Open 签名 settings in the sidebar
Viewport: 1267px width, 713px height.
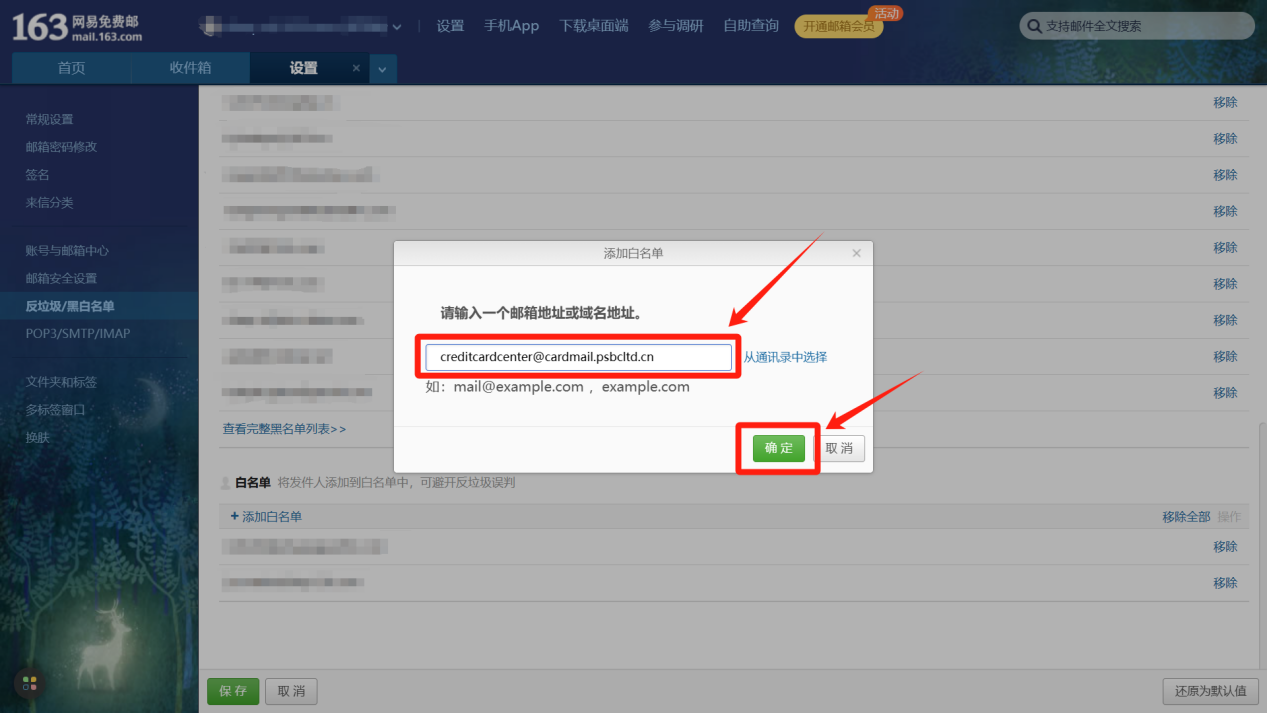[x=37, y=175]
